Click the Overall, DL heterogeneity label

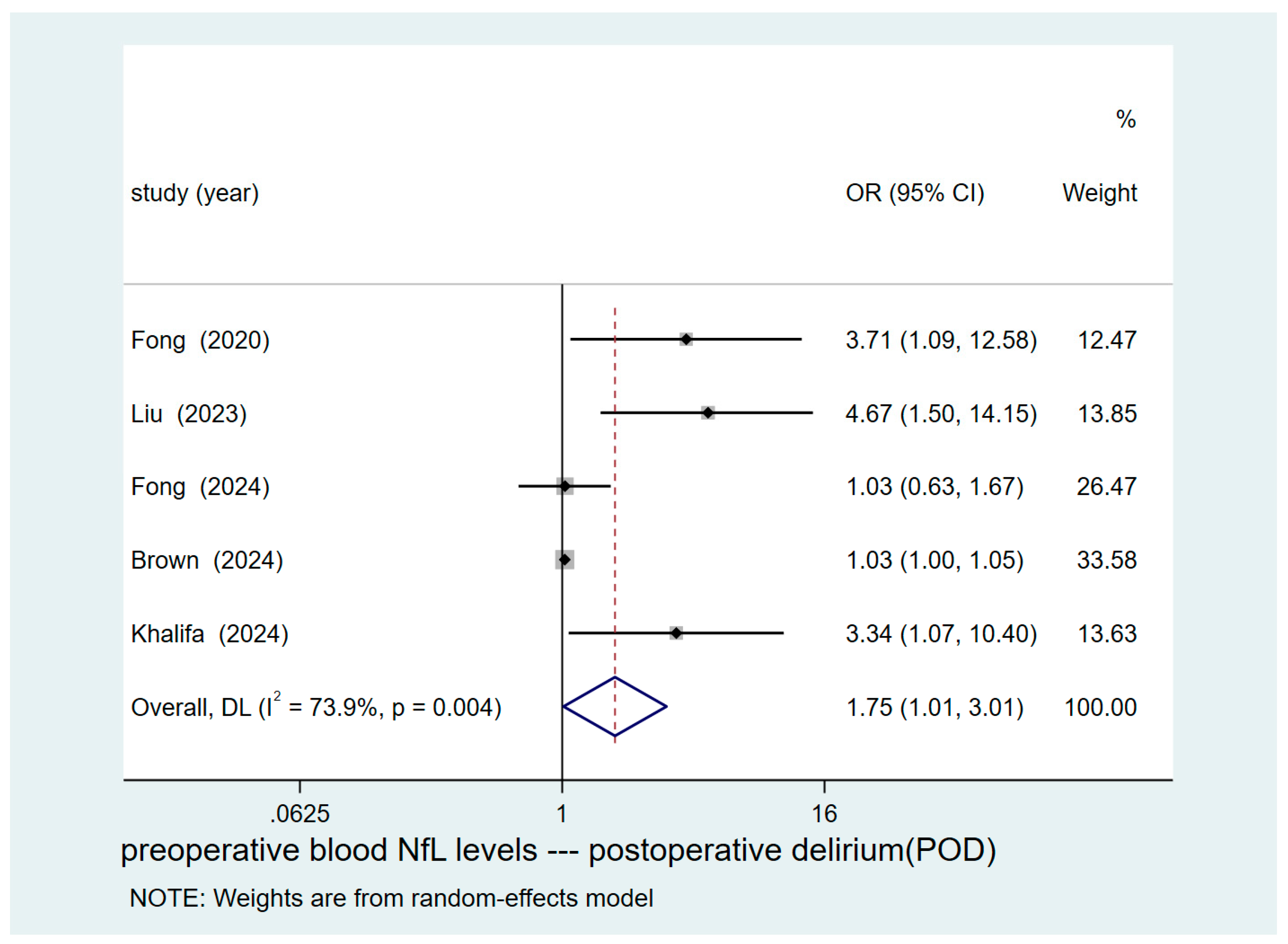[x=316, y=707]
